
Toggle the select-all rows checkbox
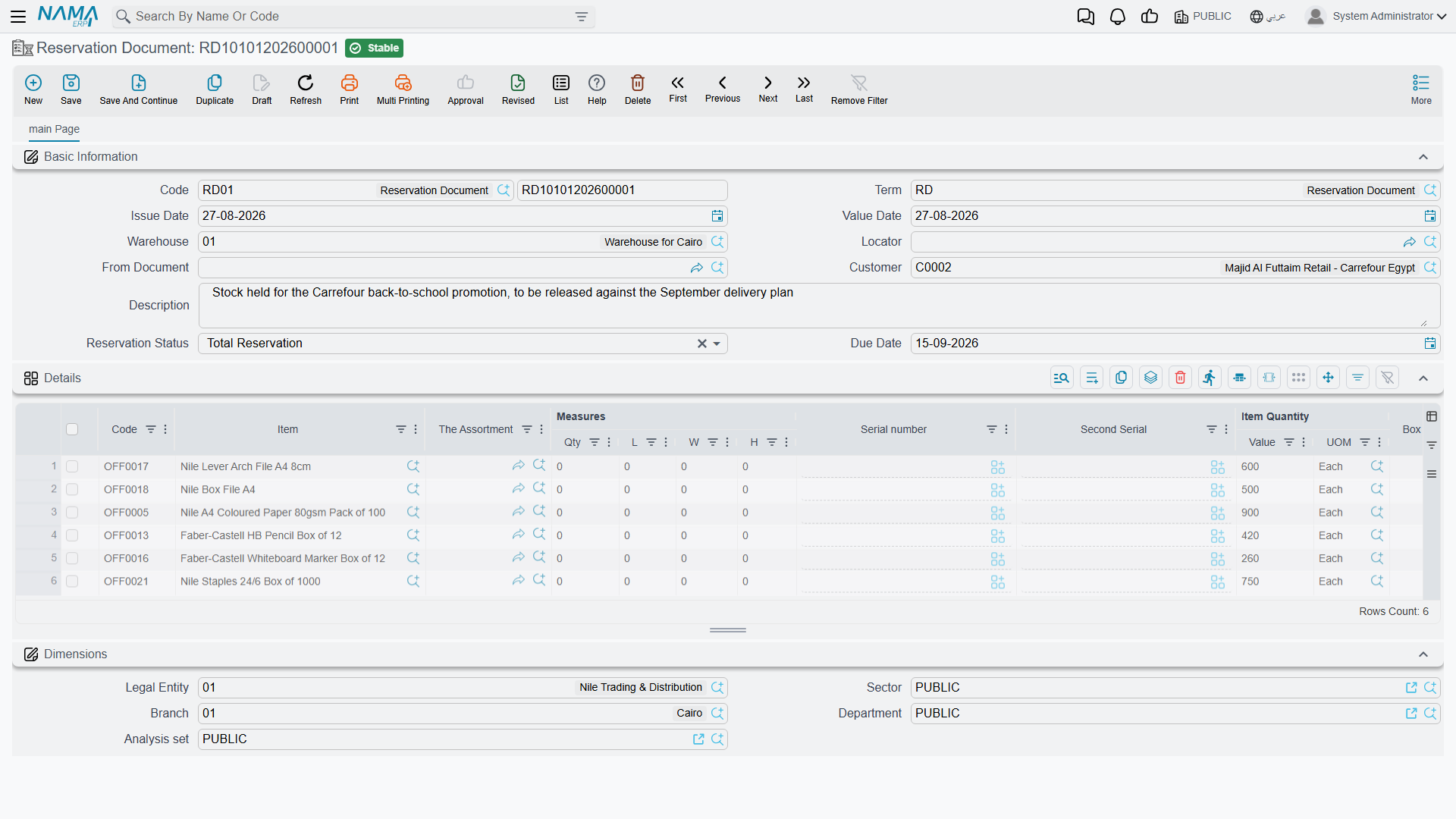[x=72, y=429]
